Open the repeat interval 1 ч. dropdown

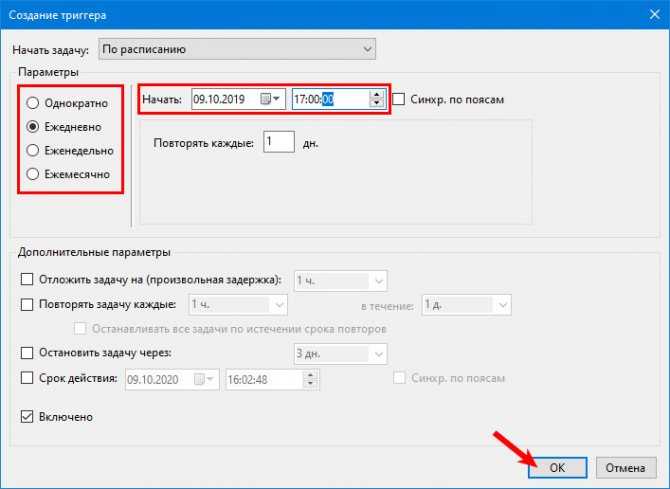click(238, 305)
